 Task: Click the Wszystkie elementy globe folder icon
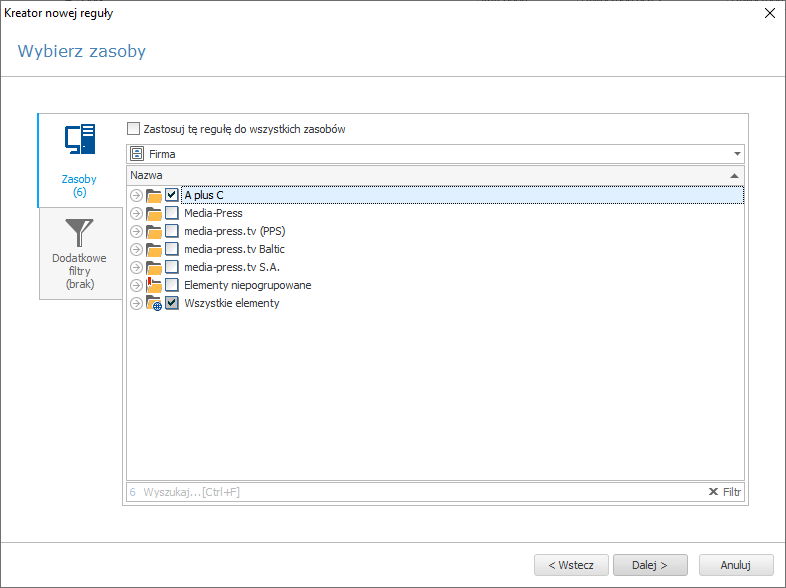(x=154, y=303)
